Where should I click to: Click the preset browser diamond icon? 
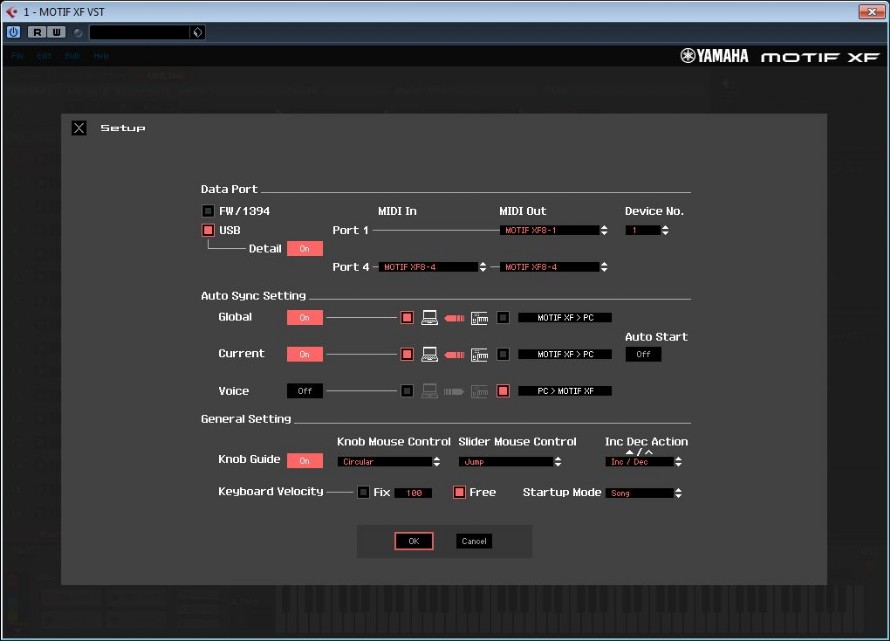[197, 32]
